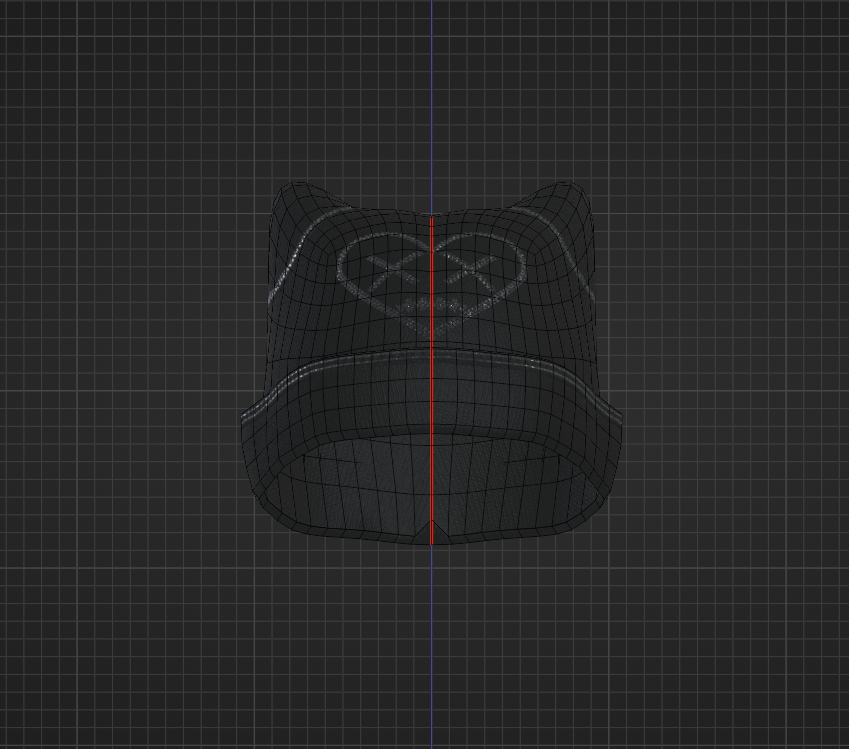The width and height of the screenshot is (849, 749).
Task: Click the heart emblem on the beanie
Action: coord(432,282)
